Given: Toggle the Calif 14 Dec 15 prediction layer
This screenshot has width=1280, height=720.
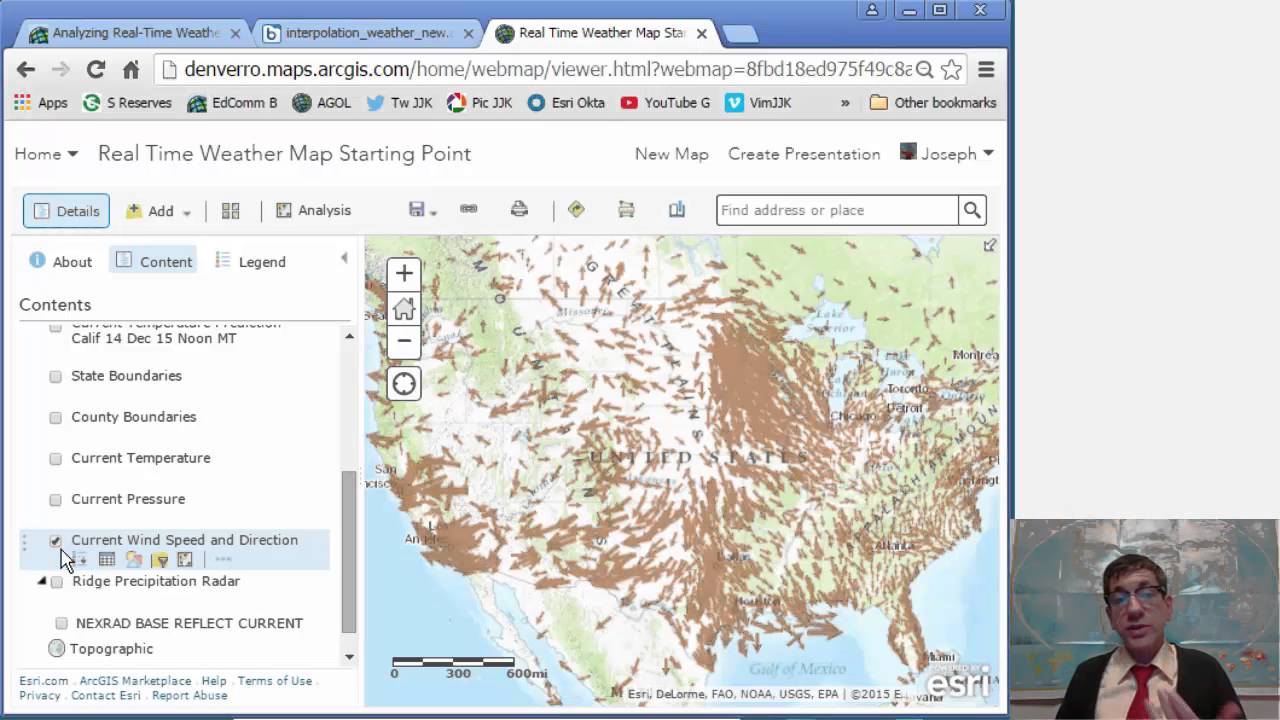Looking at the screenshot, I should point(56,327).
